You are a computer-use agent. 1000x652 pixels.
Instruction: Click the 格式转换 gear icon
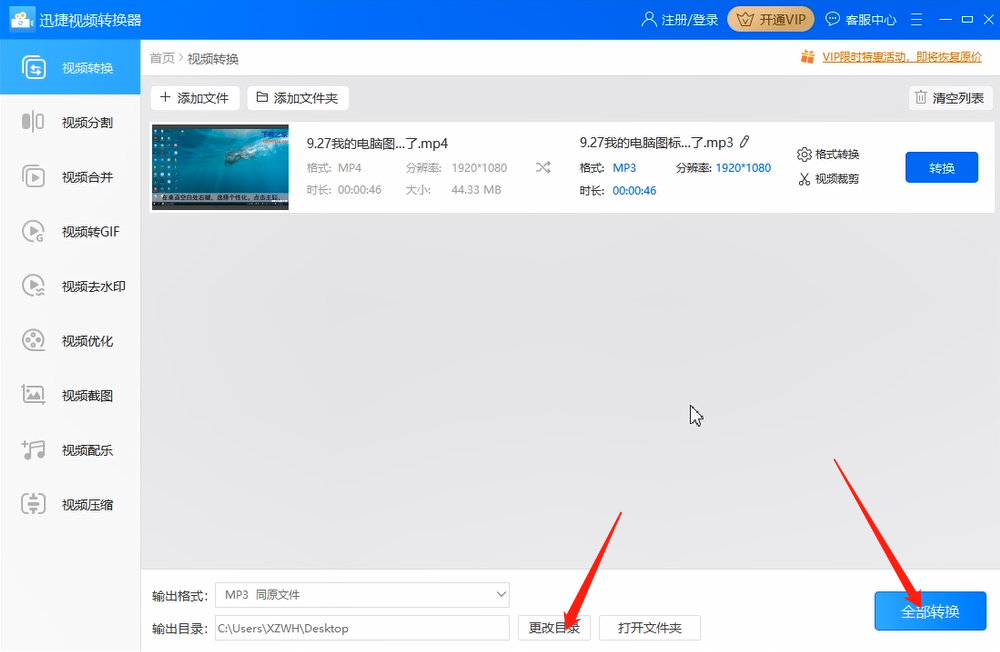tap(843, 153)
